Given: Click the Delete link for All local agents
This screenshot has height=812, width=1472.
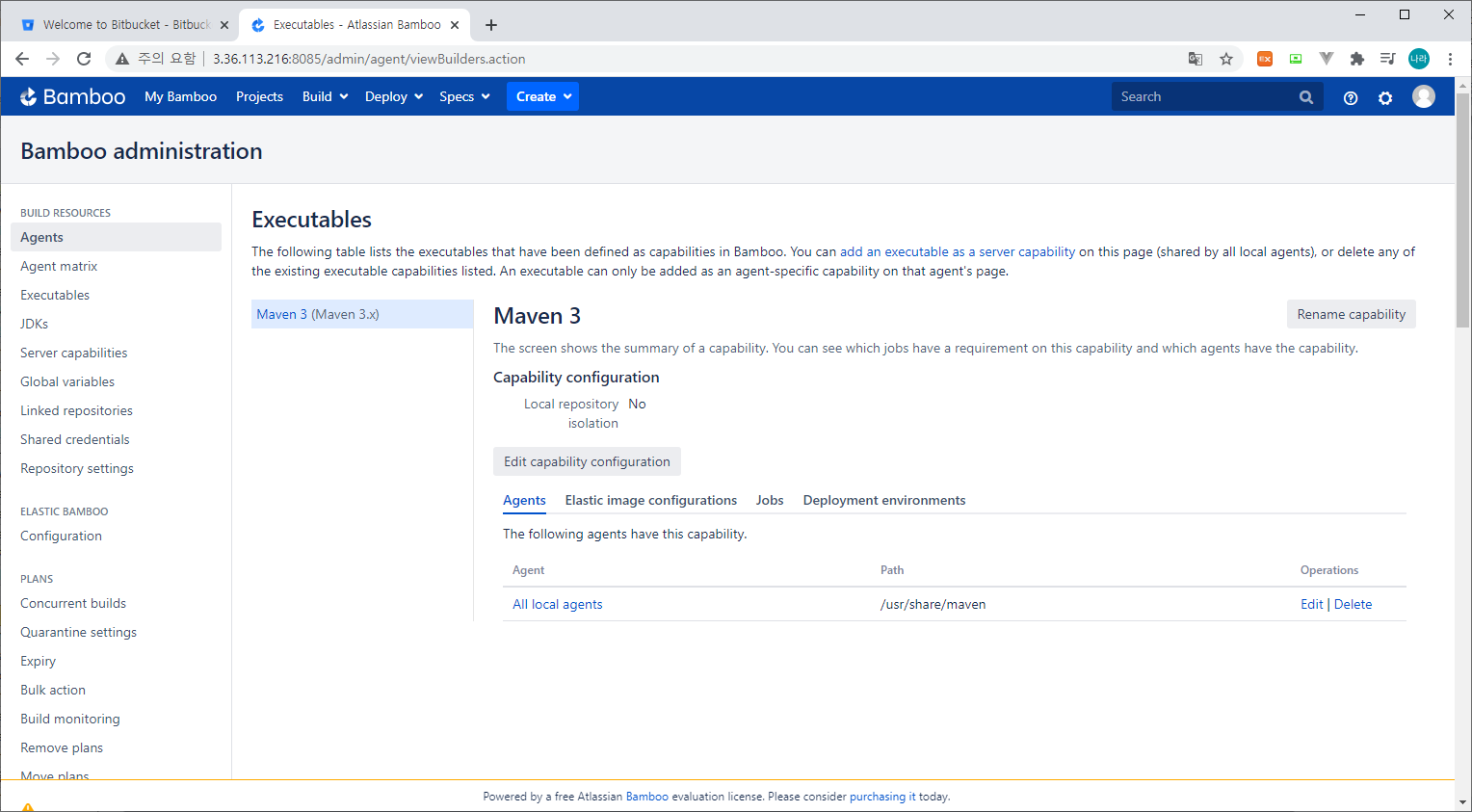Looking at the screenshot, I should click(1353, 604).
